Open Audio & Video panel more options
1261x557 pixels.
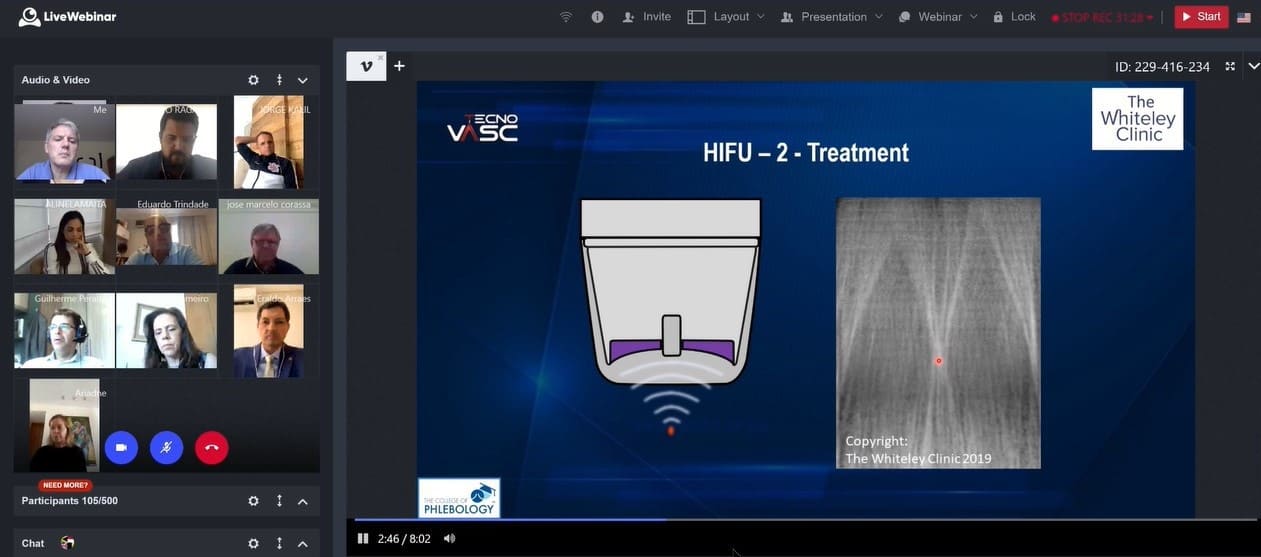tap(279, 80)
